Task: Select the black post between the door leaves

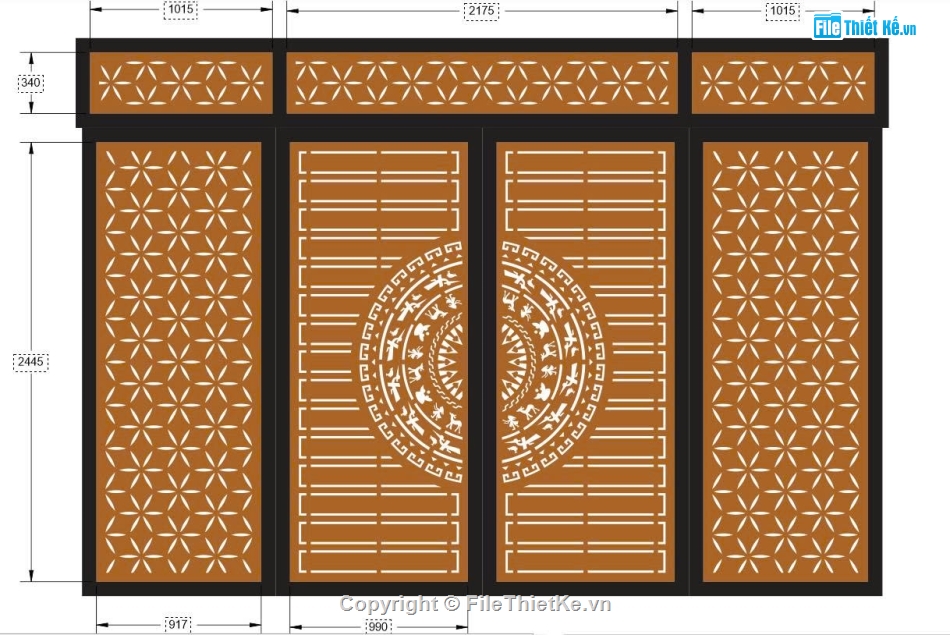Action: click(482, 362)
